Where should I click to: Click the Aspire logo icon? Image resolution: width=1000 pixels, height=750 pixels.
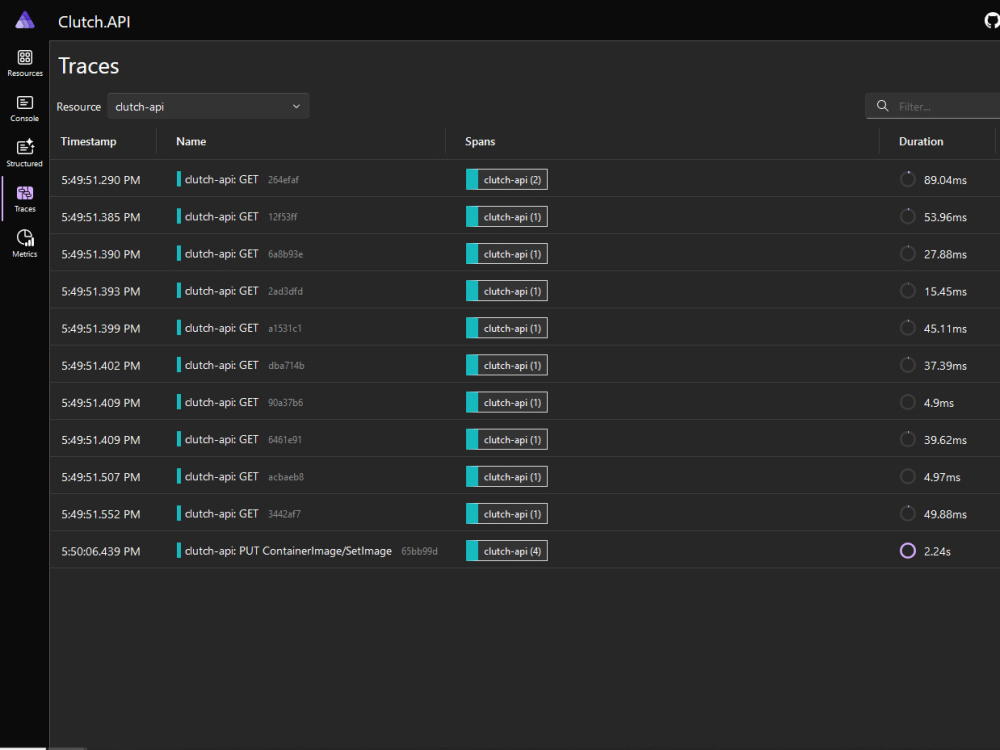(x=25, y=20)
